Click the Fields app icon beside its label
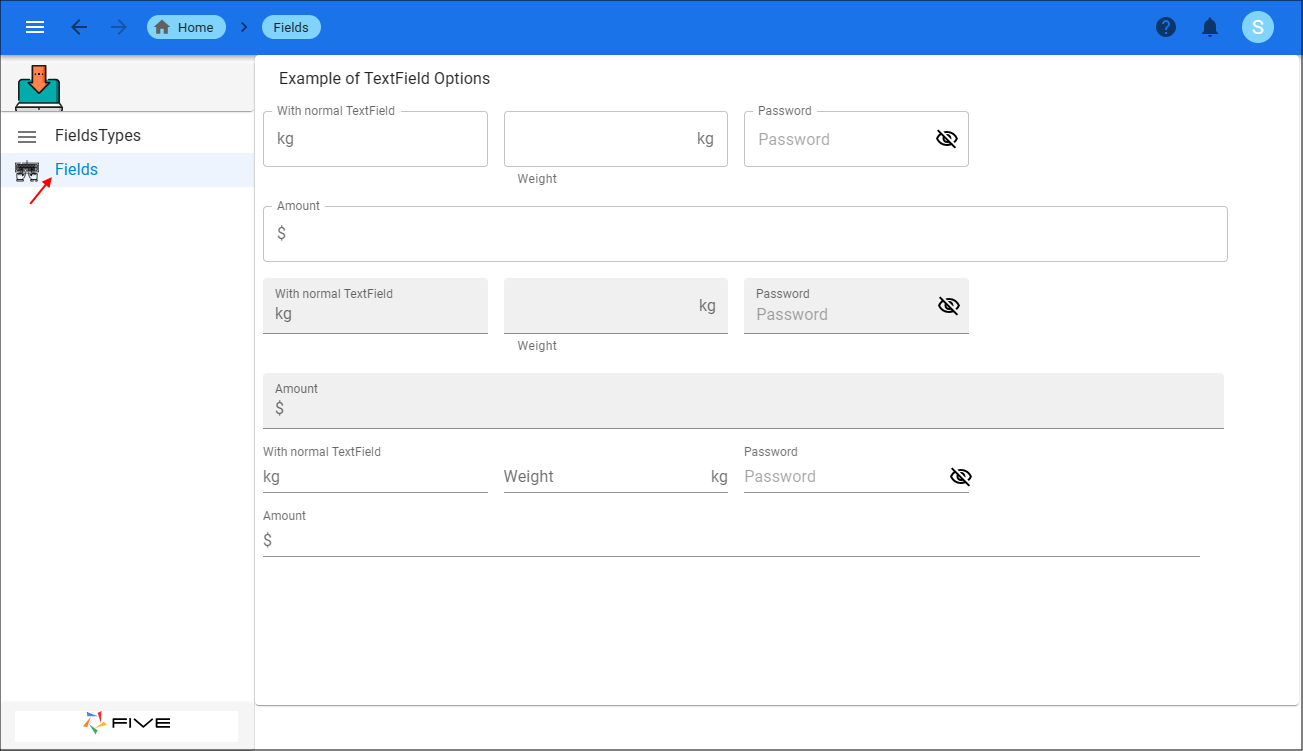 point(27,170)
